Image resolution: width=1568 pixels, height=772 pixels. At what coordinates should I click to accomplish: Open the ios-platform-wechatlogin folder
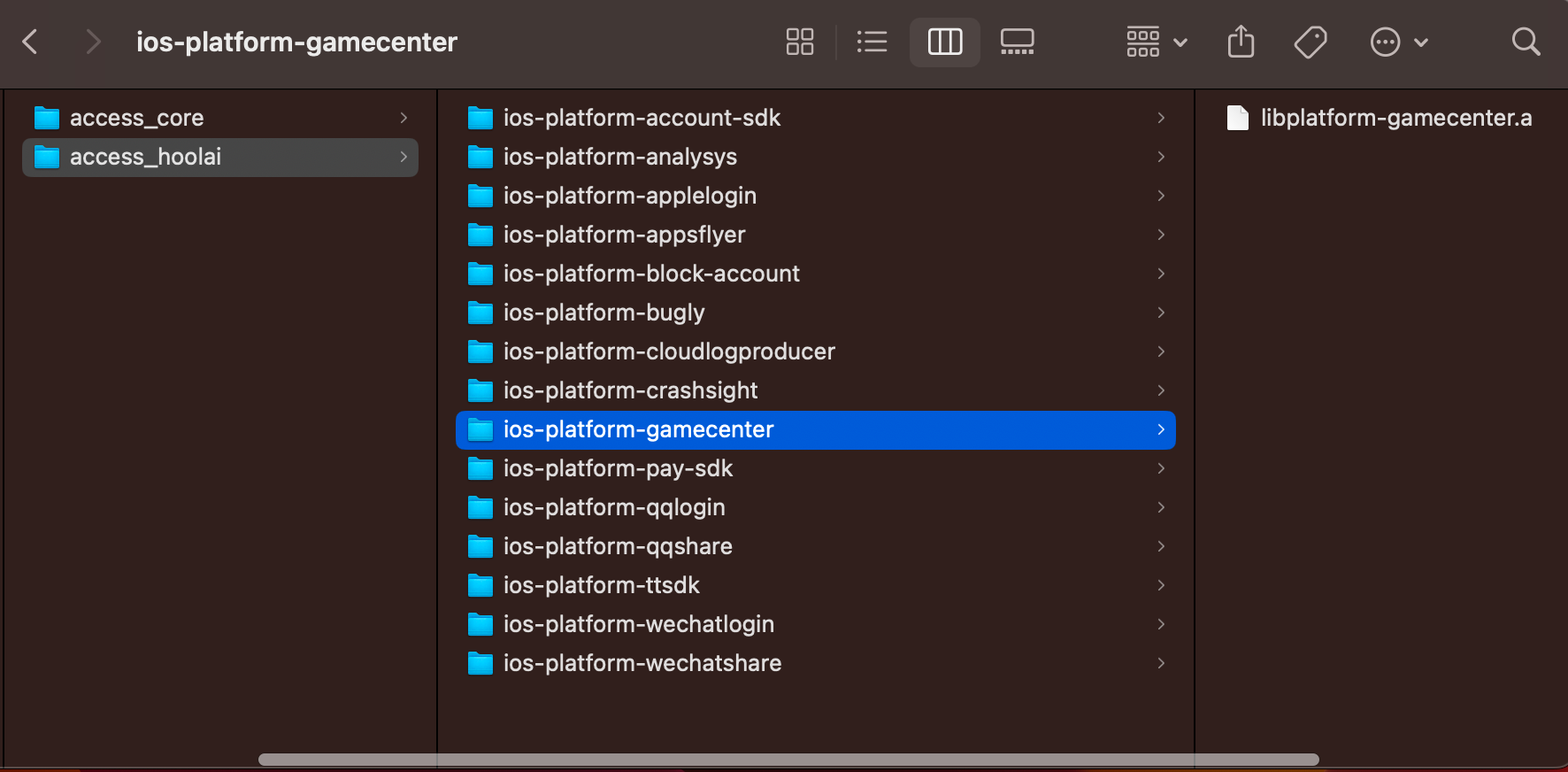click(x=816, y=624)
